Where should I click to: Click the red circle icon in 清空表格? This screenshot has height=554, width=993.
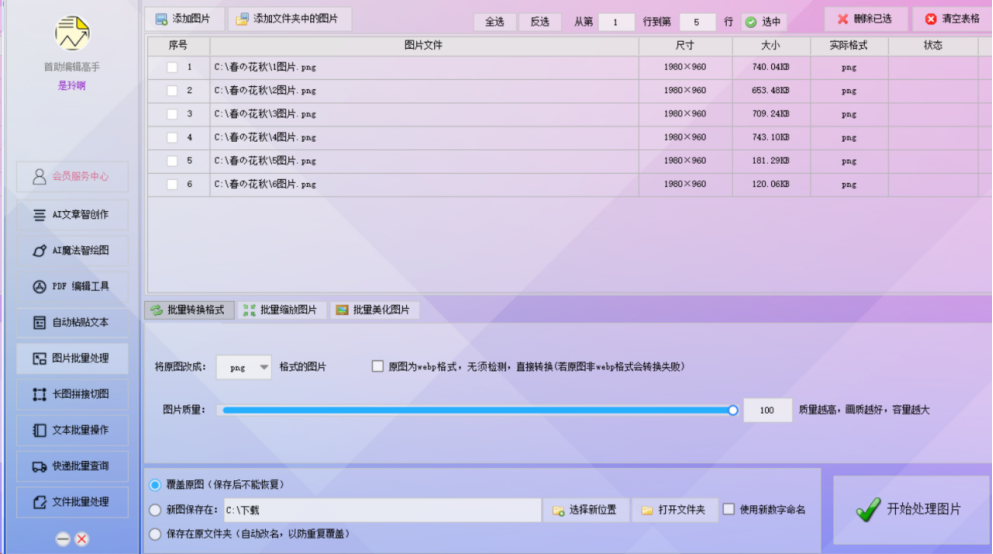click(x=931, y=19)
